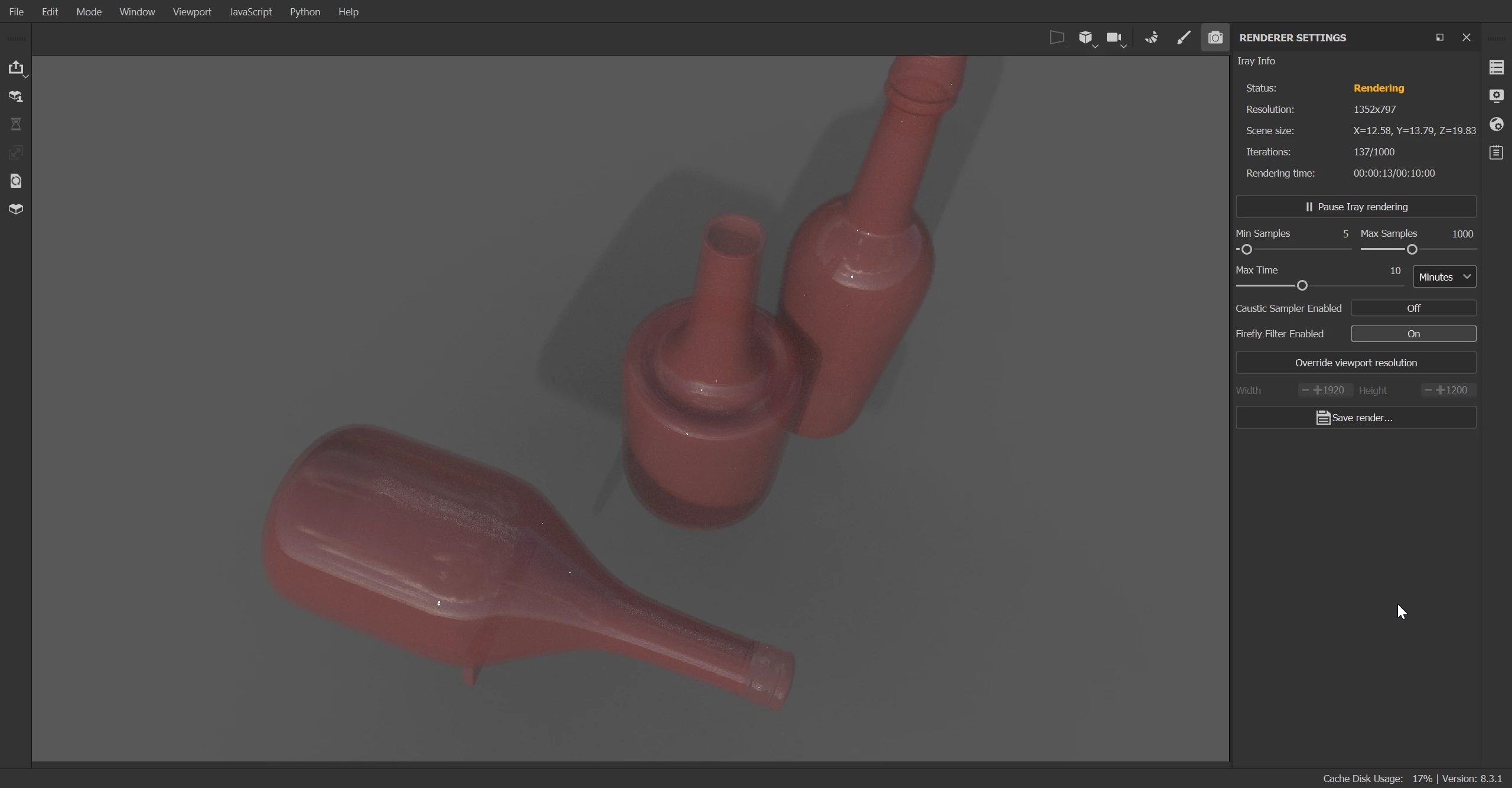This screenshot has width=1512, height=788.
Task: Turn on the Caustic Sampler toggle
Action: pos(1413,308)
